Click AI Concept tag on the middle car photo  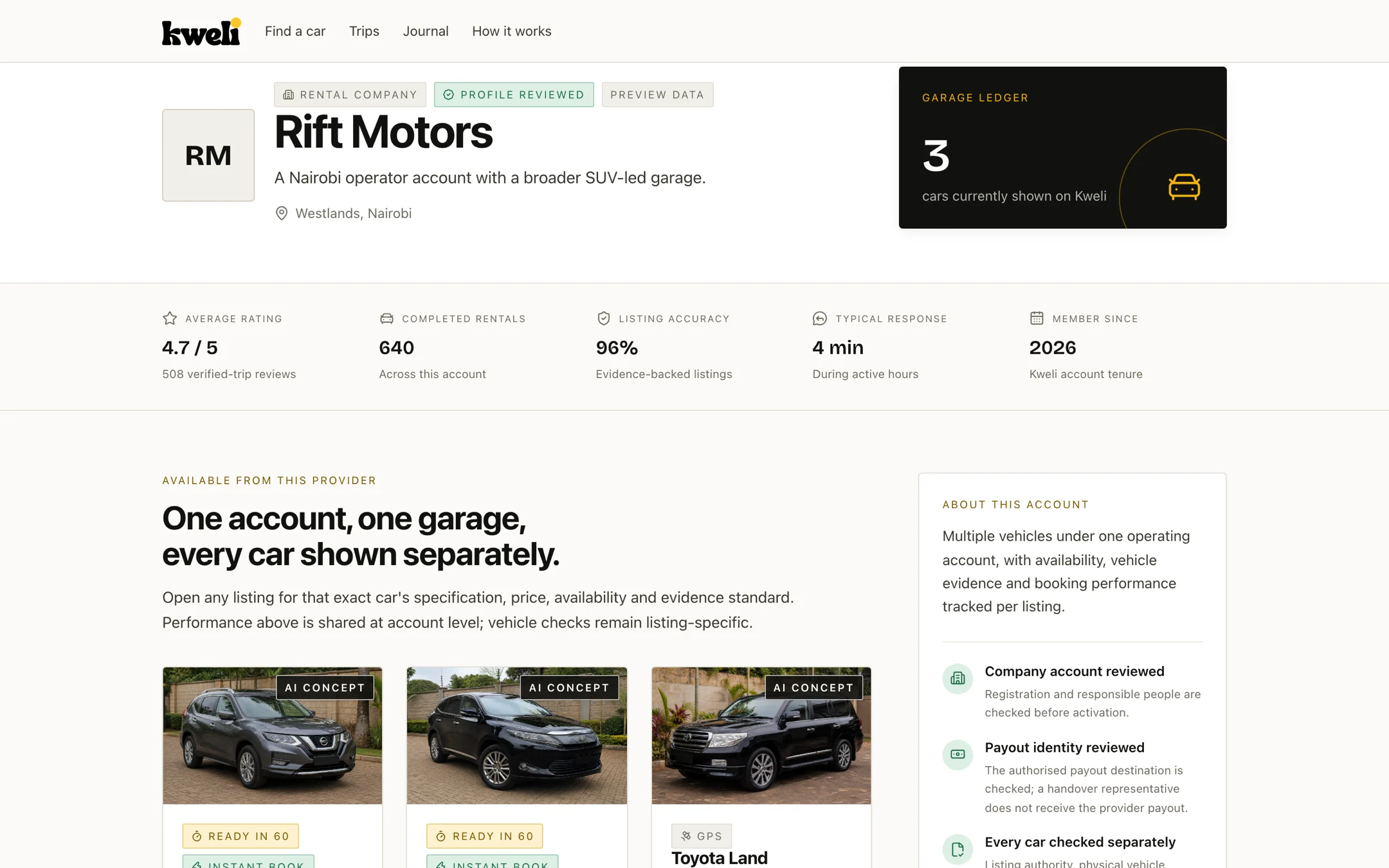[569, 687]
